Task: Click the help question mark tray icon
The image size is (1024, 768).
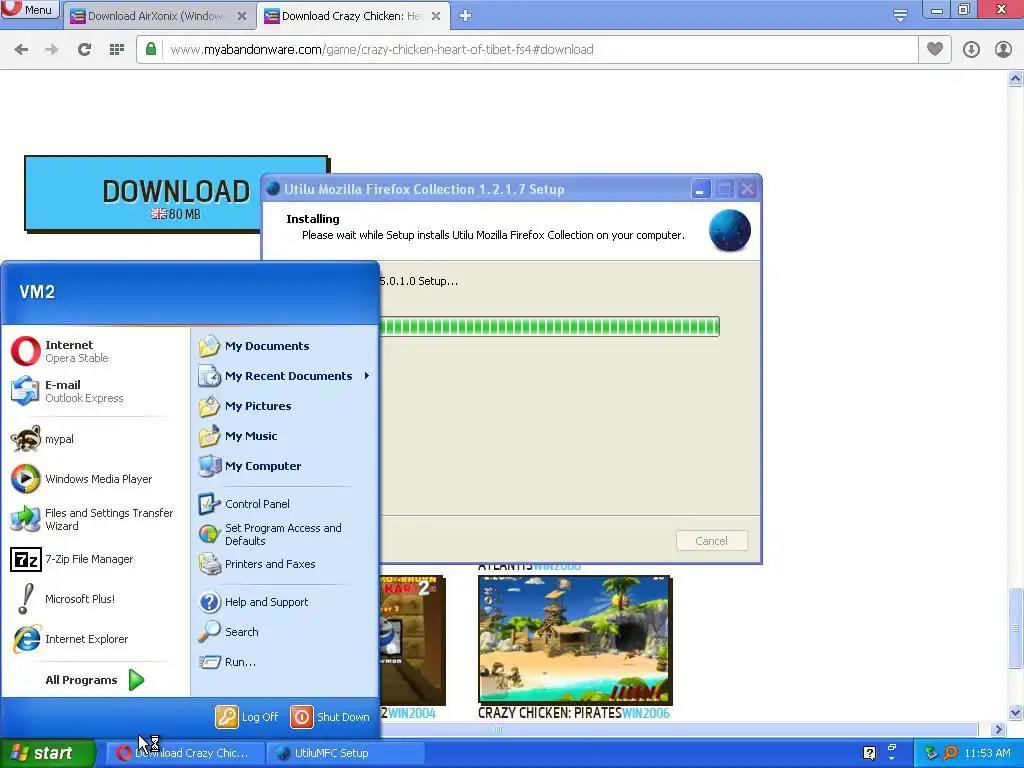Action: click(x=869, y=753)
